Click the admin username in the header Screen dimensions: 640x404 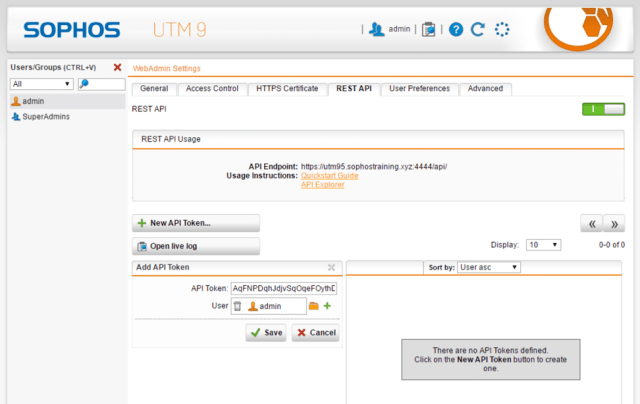point(399,29)
